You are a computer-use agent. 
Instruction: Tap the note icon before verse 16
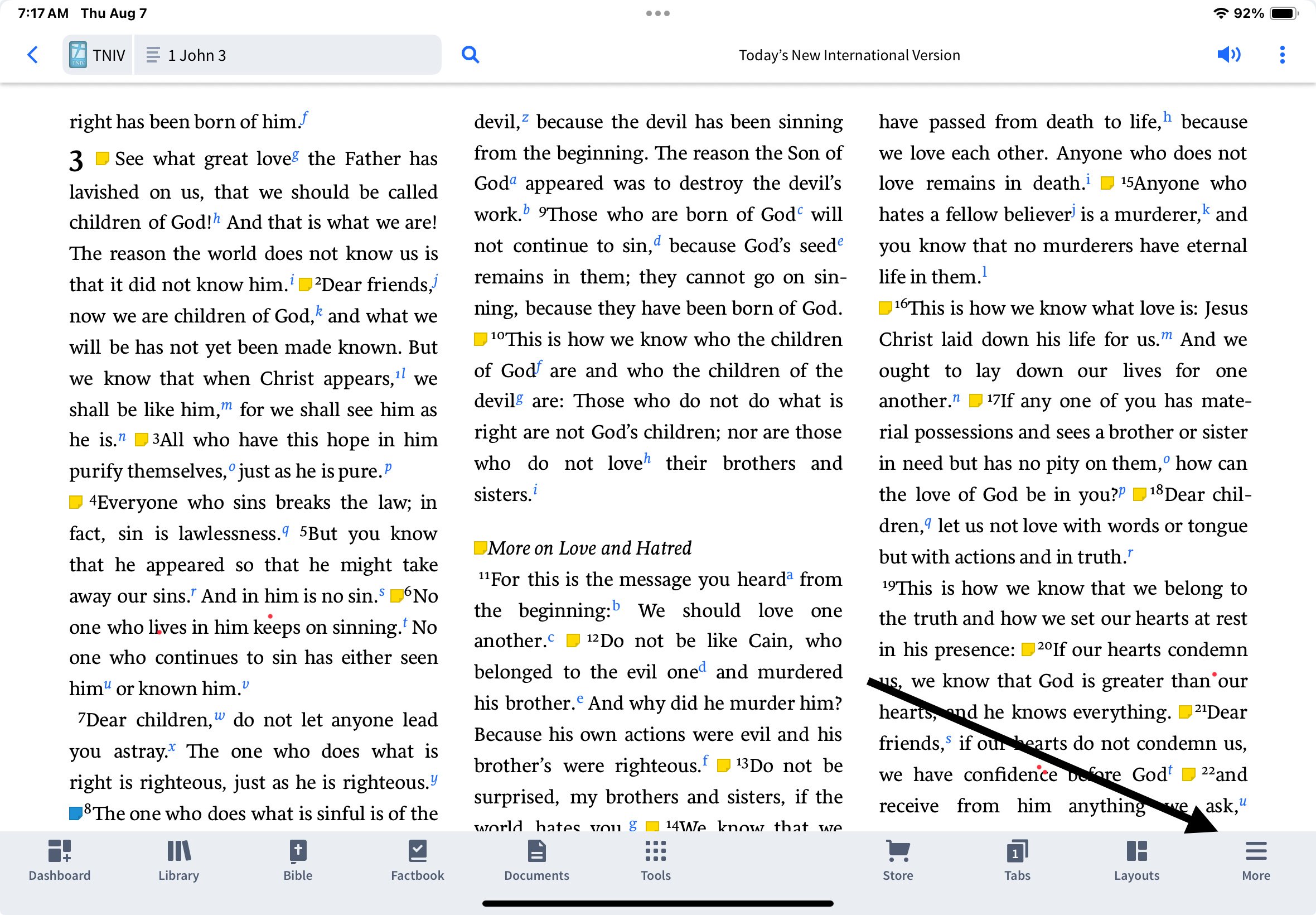(x=886, y=308)
